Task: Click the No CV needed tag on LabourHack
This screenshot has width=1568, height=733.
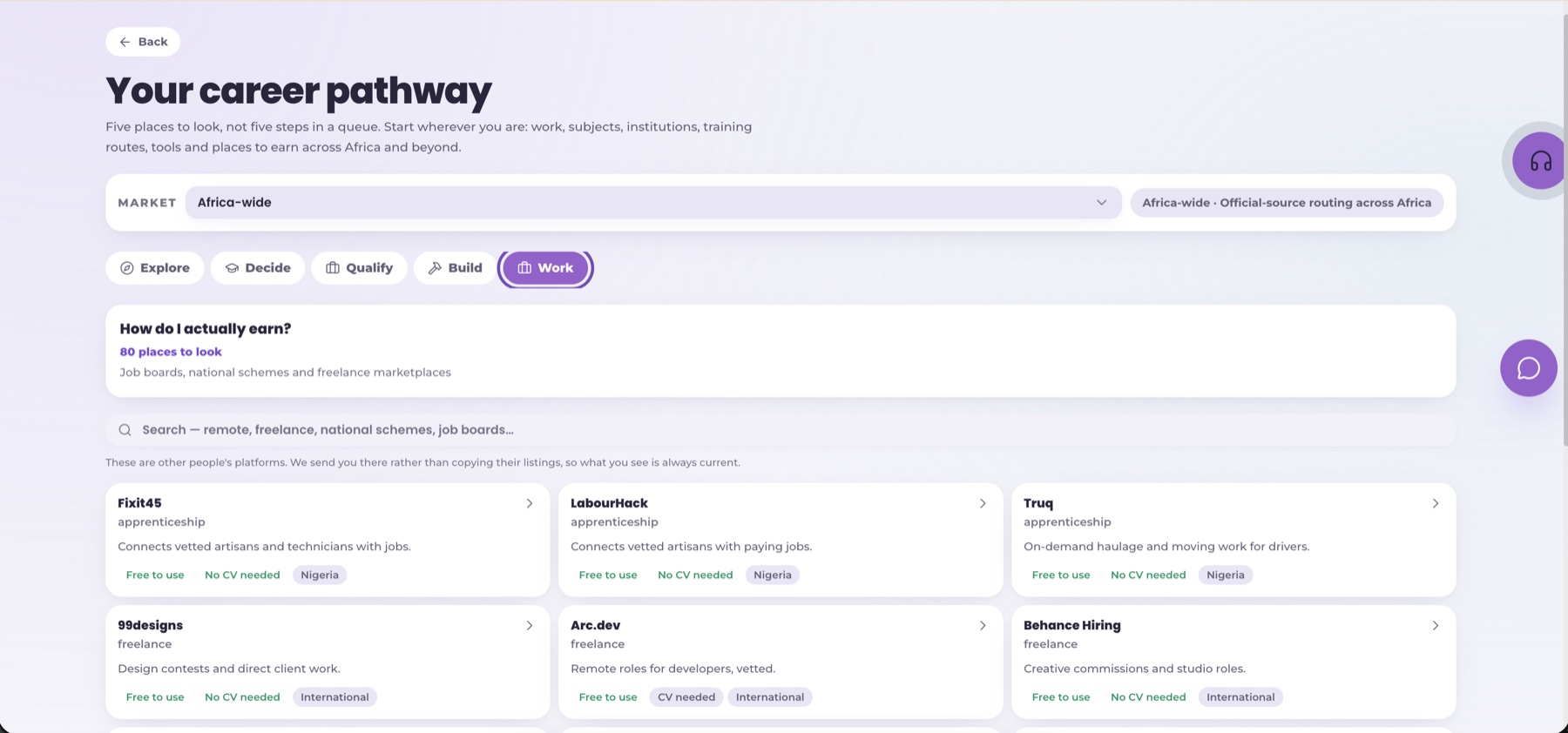Action: (x=695, y=575)
